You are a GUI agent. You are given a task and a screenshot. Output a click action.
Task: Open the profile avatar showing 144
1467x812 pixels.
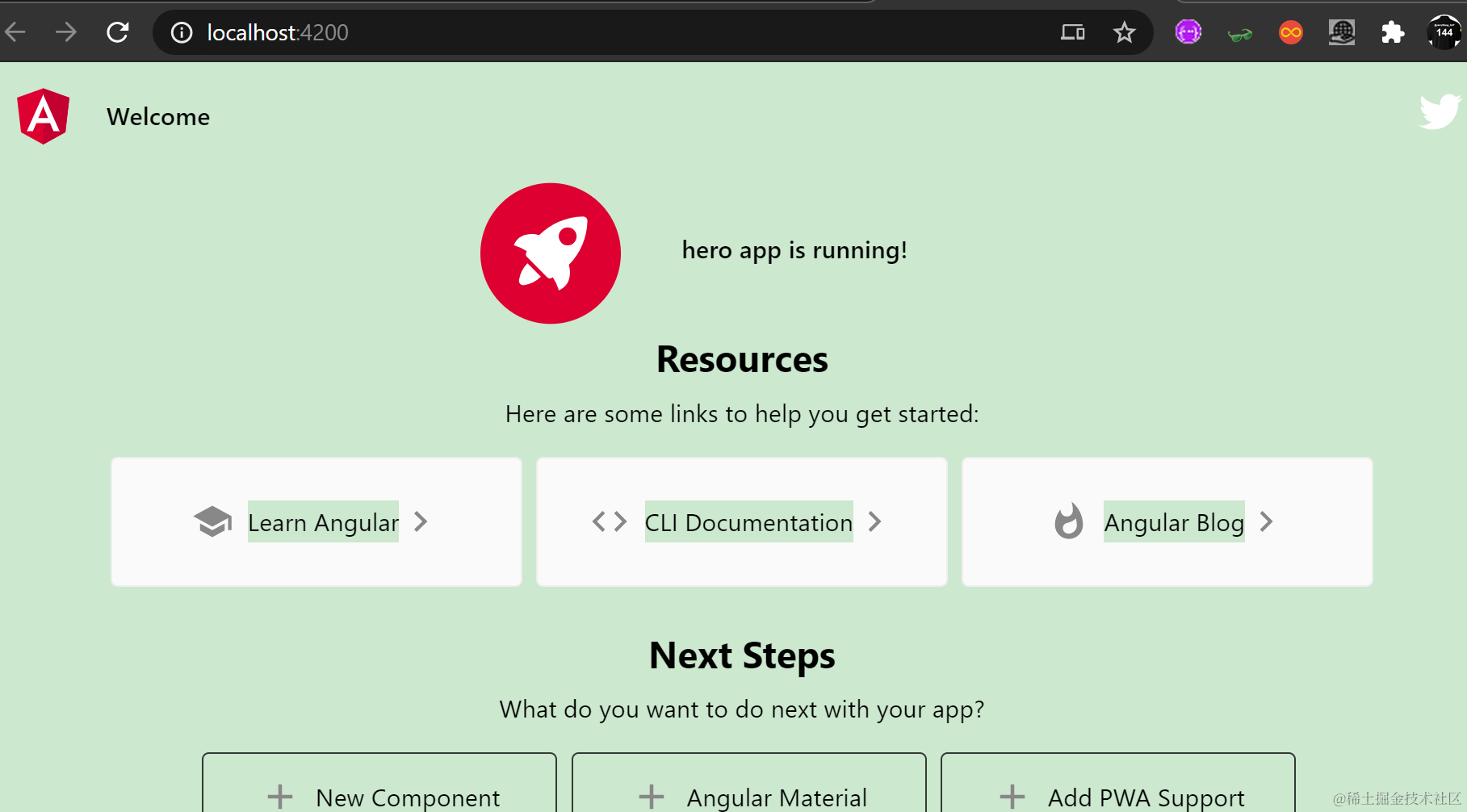1444,32
